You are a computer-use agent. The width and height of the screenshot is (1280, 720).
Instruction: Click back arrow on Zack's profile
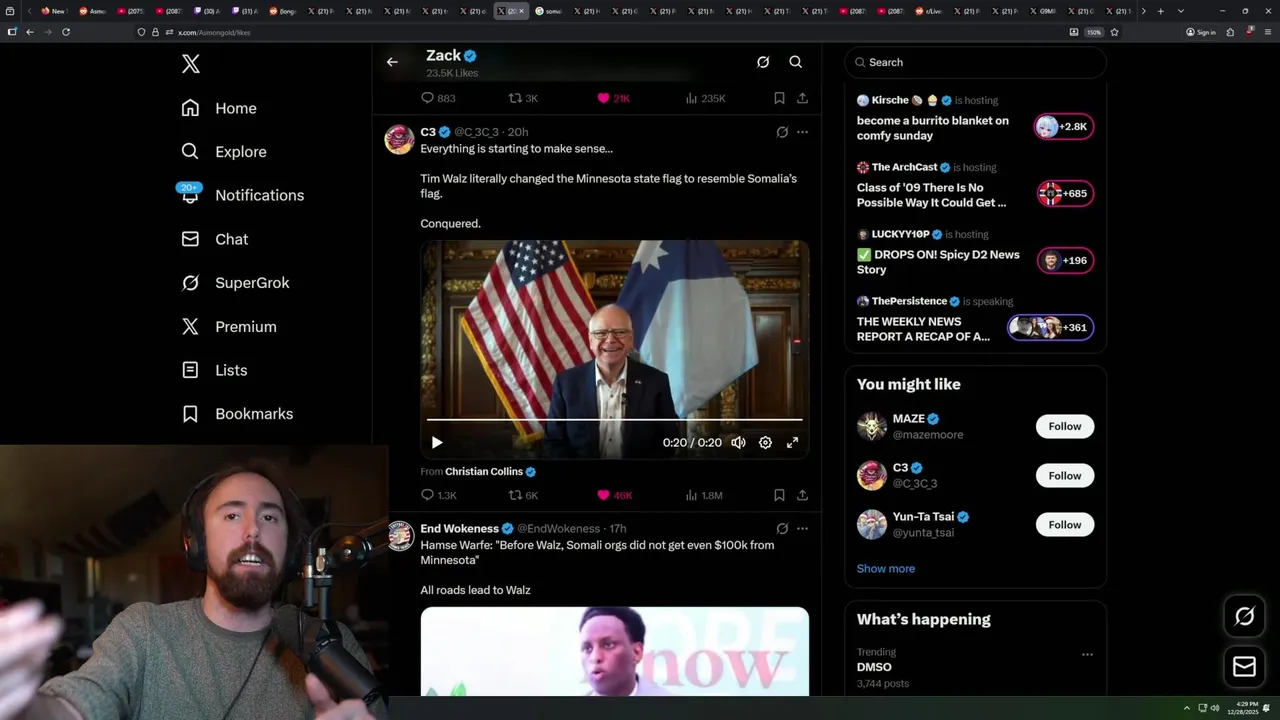tap(392, 62)
